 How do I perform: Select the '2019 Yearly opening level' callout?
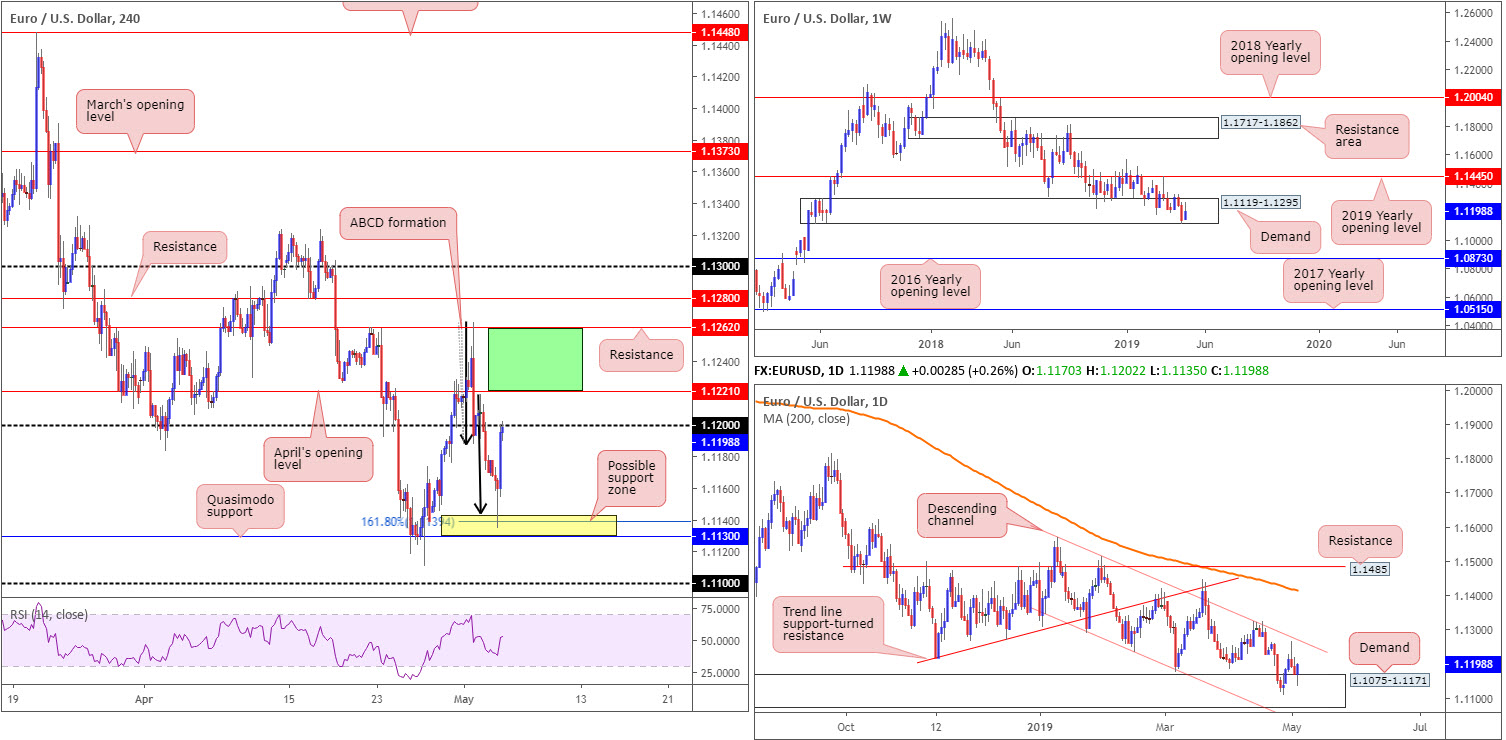[1380, 221]
